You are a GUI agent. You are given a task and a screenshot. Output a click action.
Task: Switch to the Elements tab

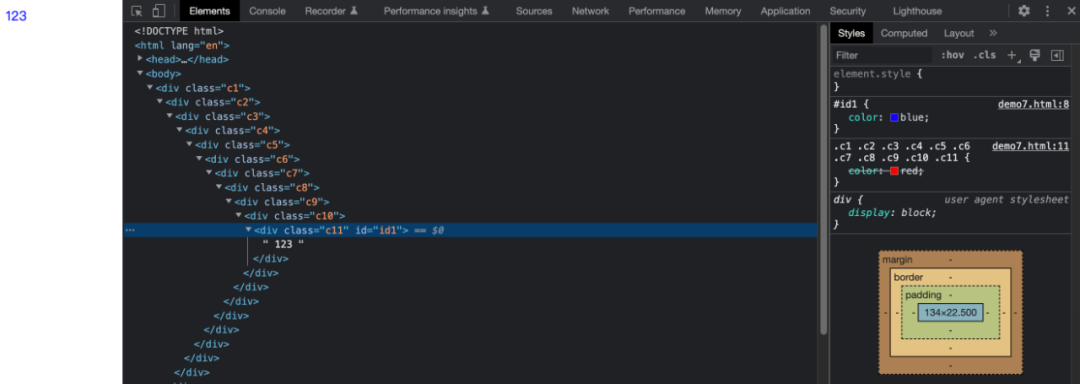209,11
